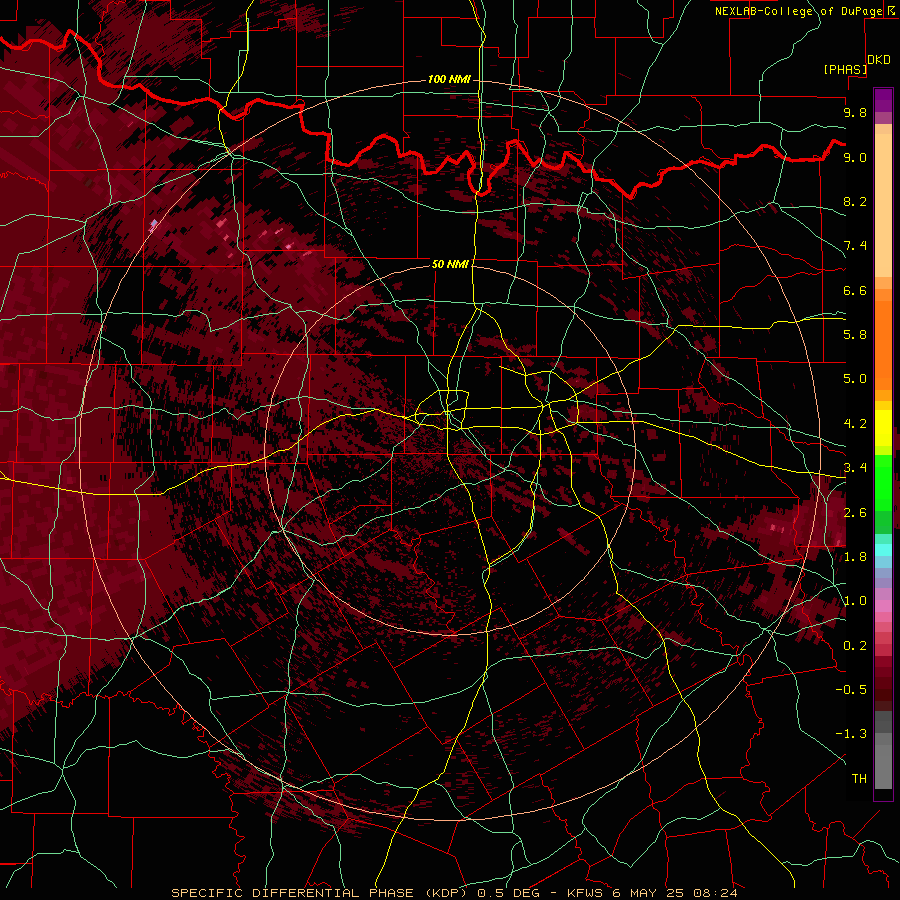Click the 3.4 scale value

pyautogui.click(x=855, y=468)
